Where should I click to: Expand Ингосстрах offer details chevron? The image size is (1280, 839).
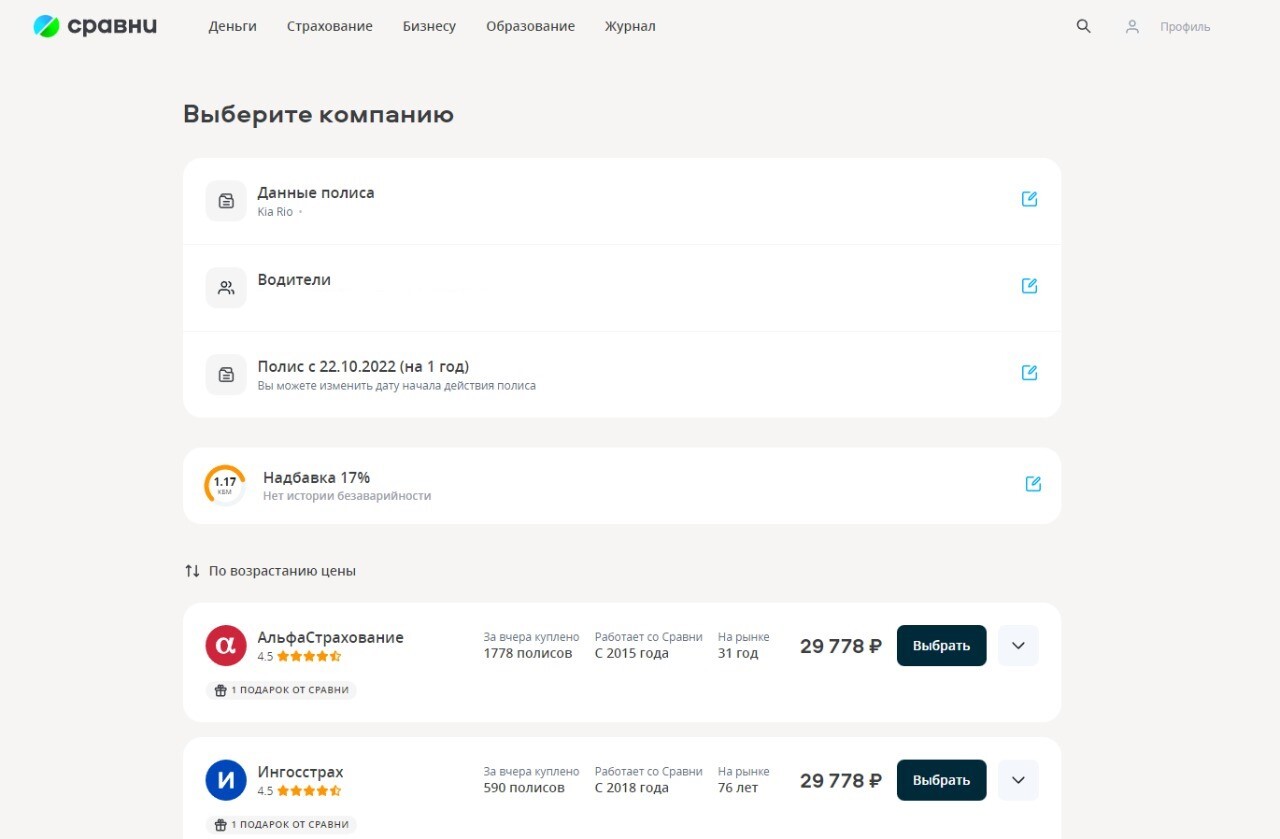point(1019,780)
